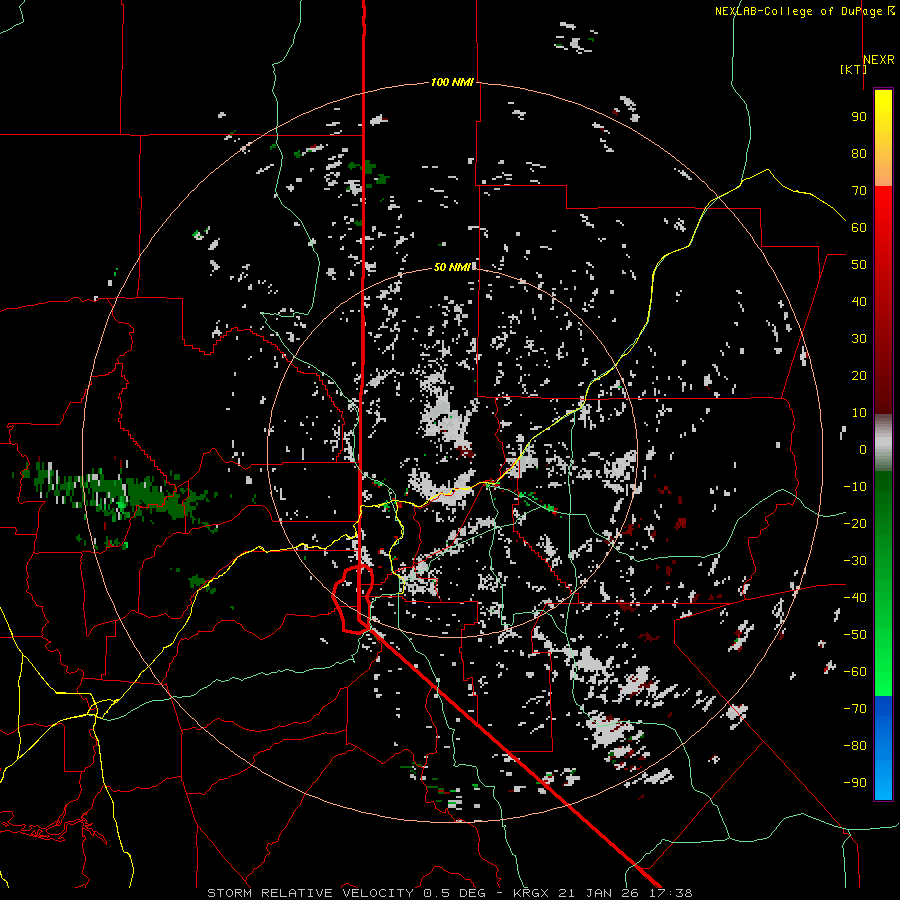Pick the light blue bottom color bar segment
900x900 pixels.
[x=883, y=778]
